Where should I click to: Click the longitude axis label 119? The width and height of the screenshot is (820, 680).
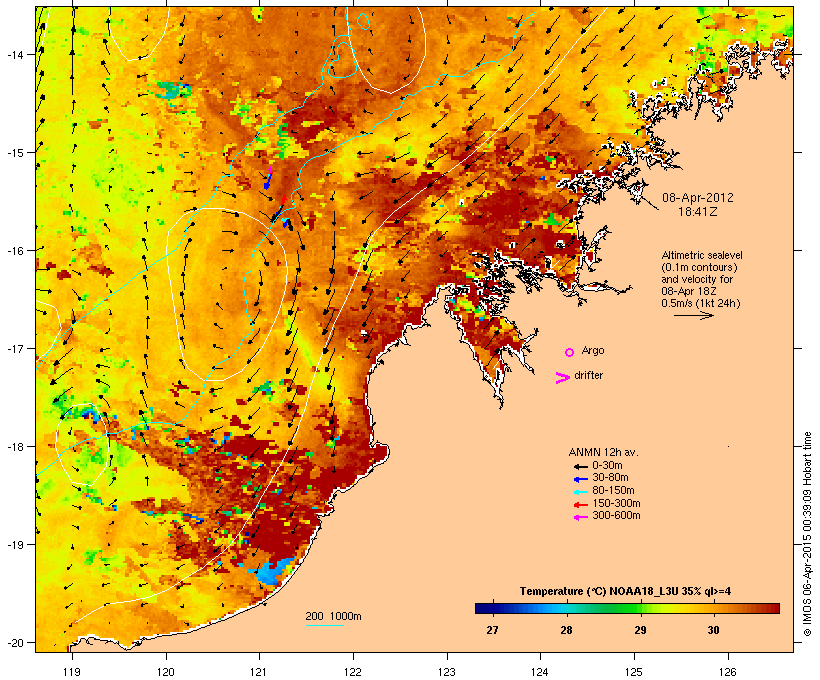point(72,672)
